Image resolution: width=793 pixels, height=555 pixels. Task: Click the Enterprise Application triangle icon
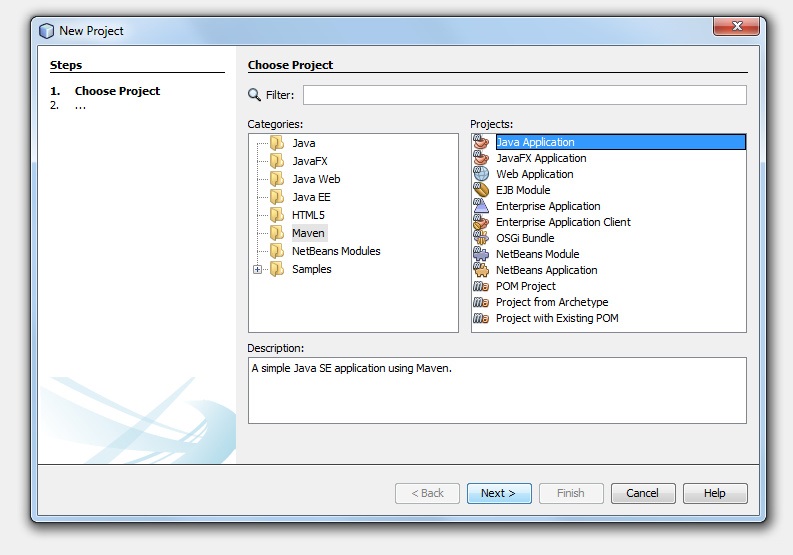481,206
